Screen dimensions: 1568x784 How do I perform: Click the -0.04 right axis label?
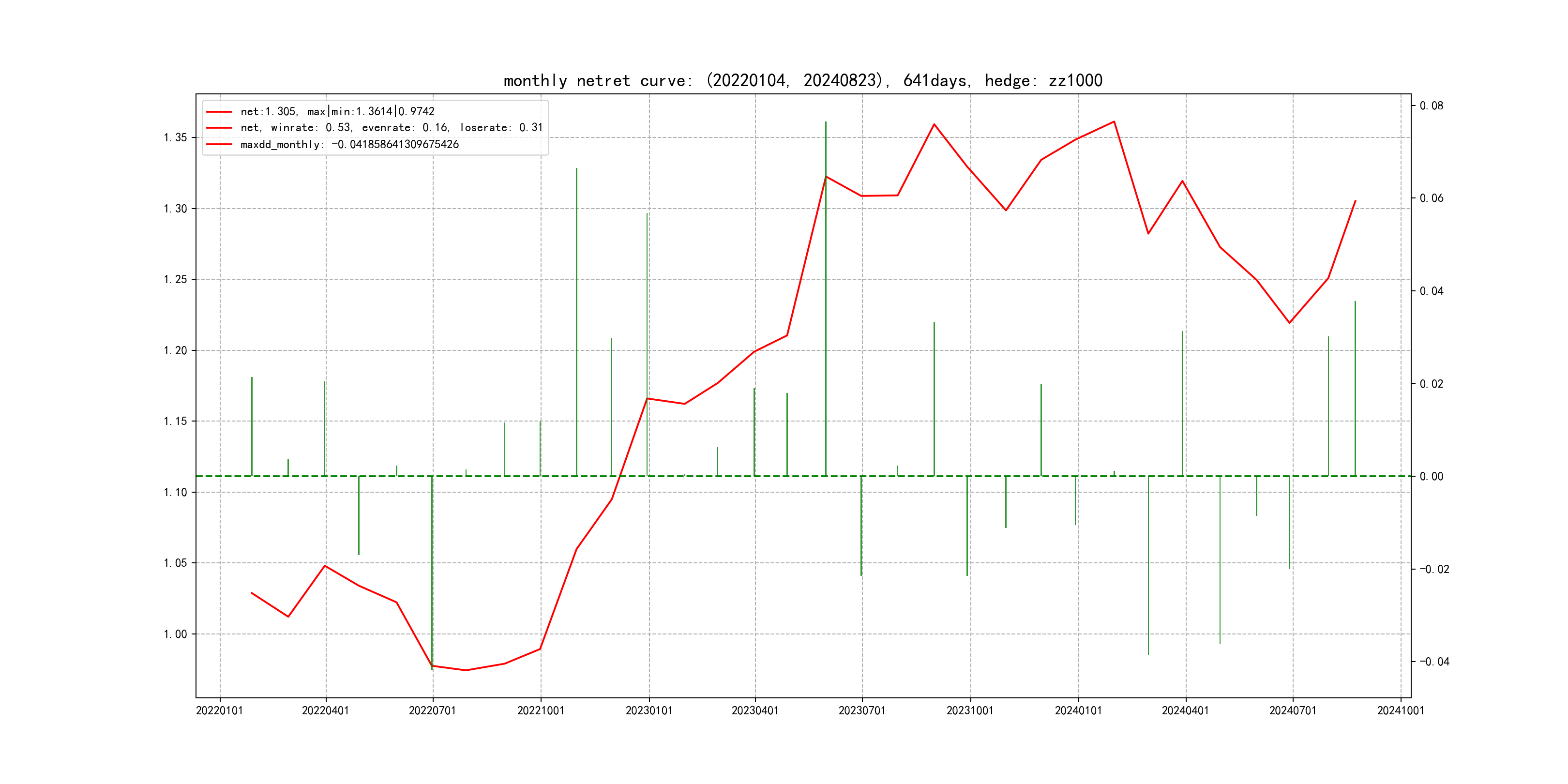[1434, 662]
